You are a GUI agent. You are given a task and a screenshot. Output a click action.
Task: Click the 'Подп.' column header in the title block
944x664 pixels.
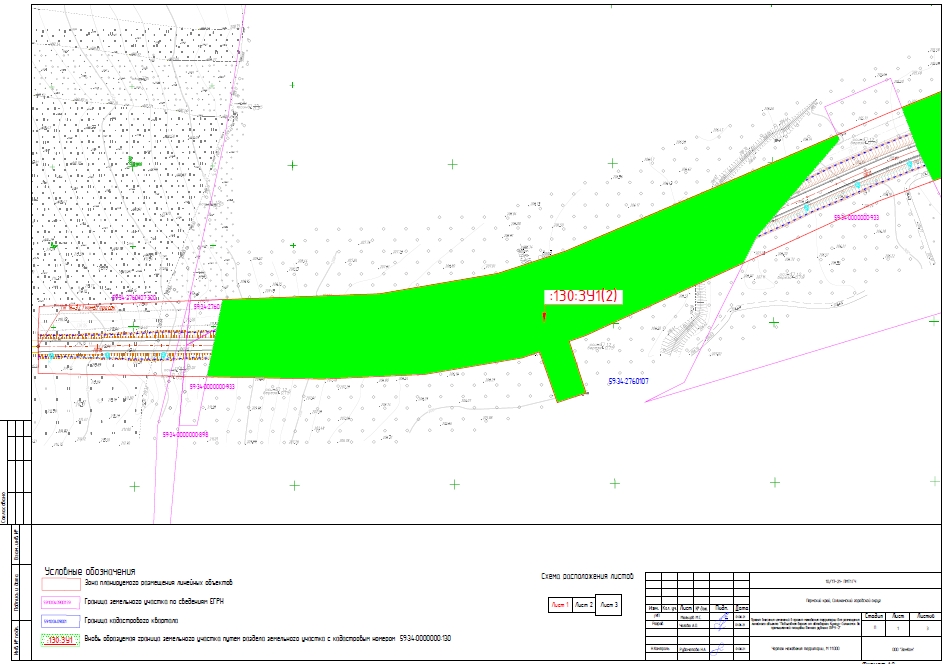click(722, 609)
